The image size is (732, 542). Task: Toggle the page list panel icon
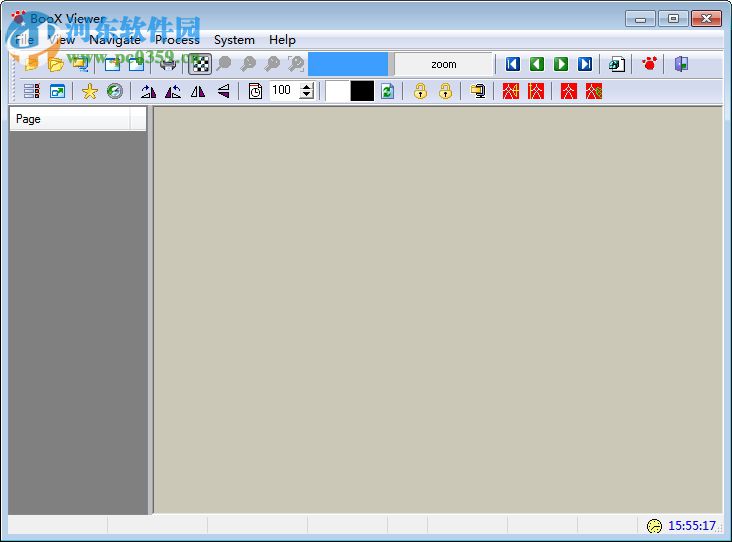tap(32, 91)
